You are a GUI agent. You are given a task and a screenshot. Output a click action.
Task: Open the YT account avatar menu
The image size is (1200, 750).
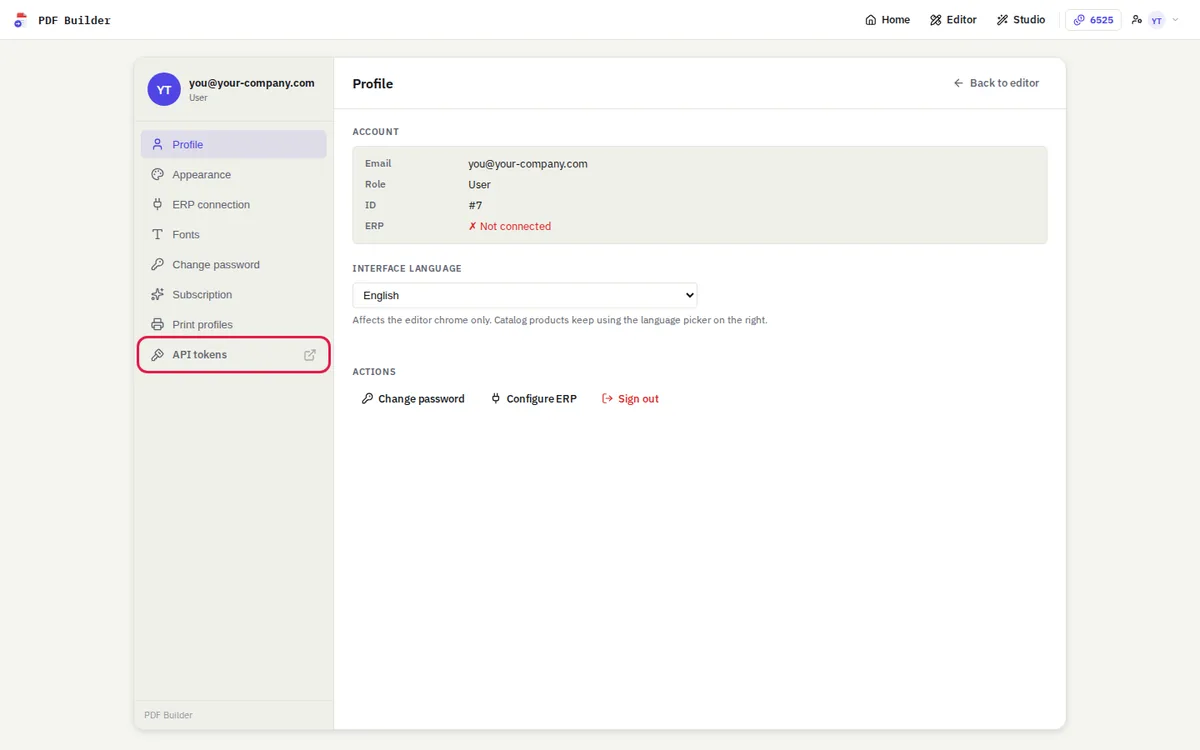tap(1157, 20)
